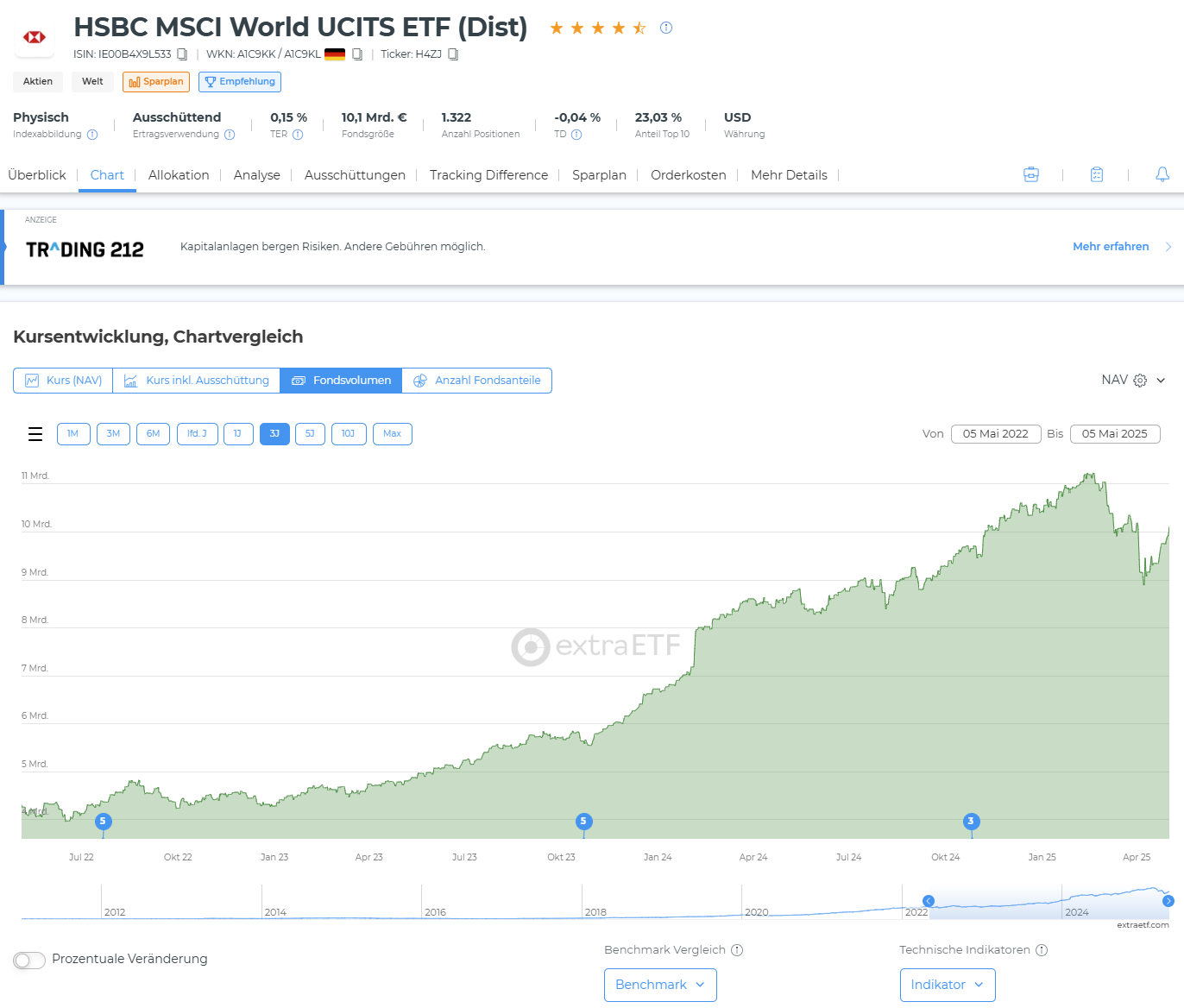The image size is (1184, 1008).
Task: Switch chart to Max time range
Action: point(392,434)
